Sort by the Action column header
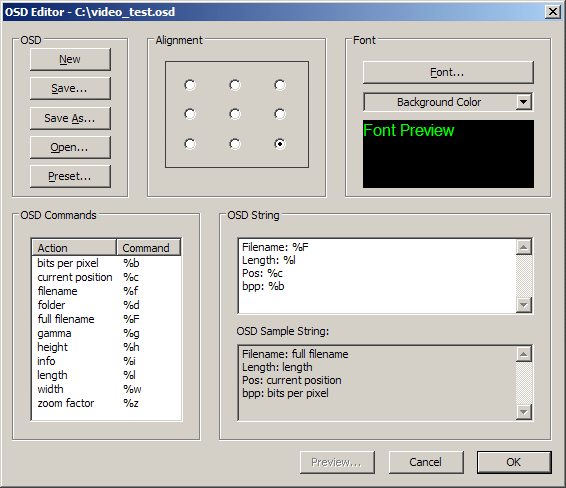The image size is (566, 488). 74,248
